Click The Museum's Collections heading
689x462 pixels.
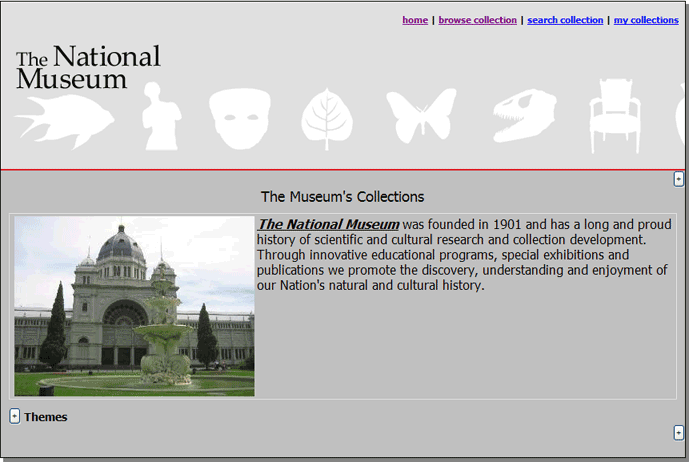point(342,197)
